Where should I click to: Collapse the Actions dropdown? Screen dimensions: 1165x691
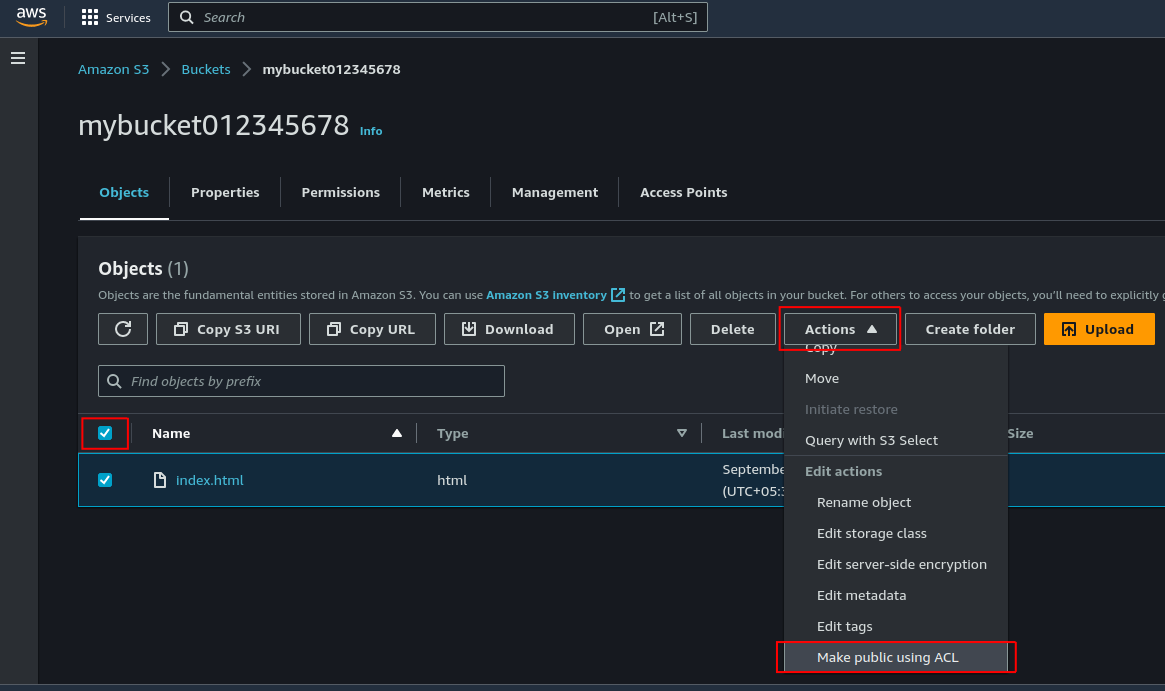pyautogui.click(x=840, y=329)
